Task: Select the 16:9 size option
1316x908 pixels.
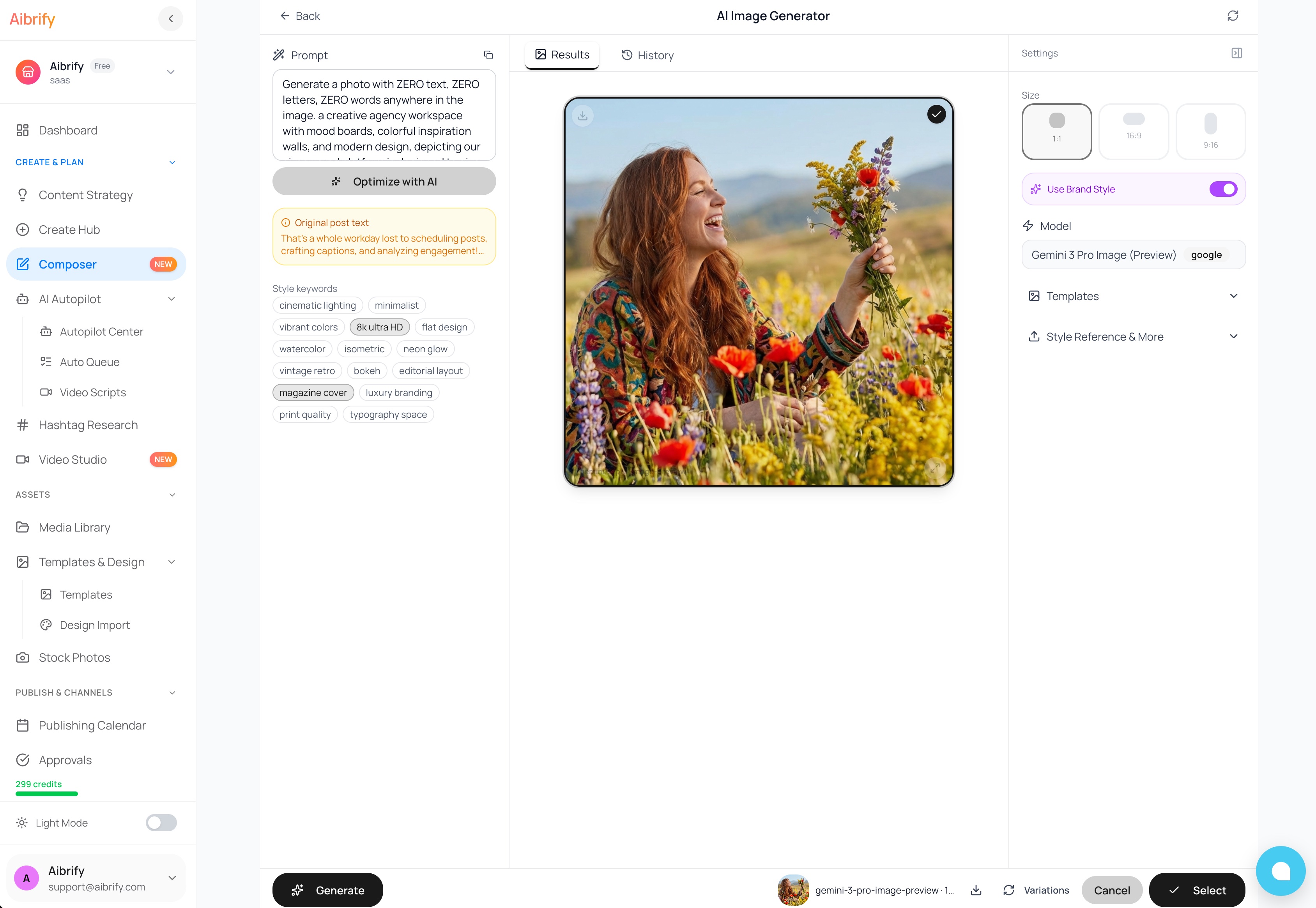Action: click(1133, 131)
